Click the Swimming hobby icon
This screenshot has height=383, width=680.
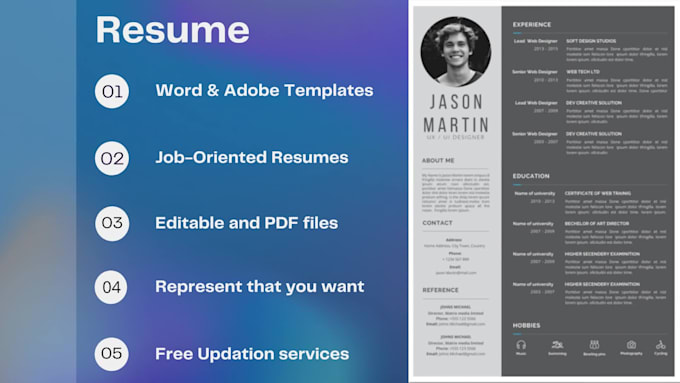(x=557, y=345)
